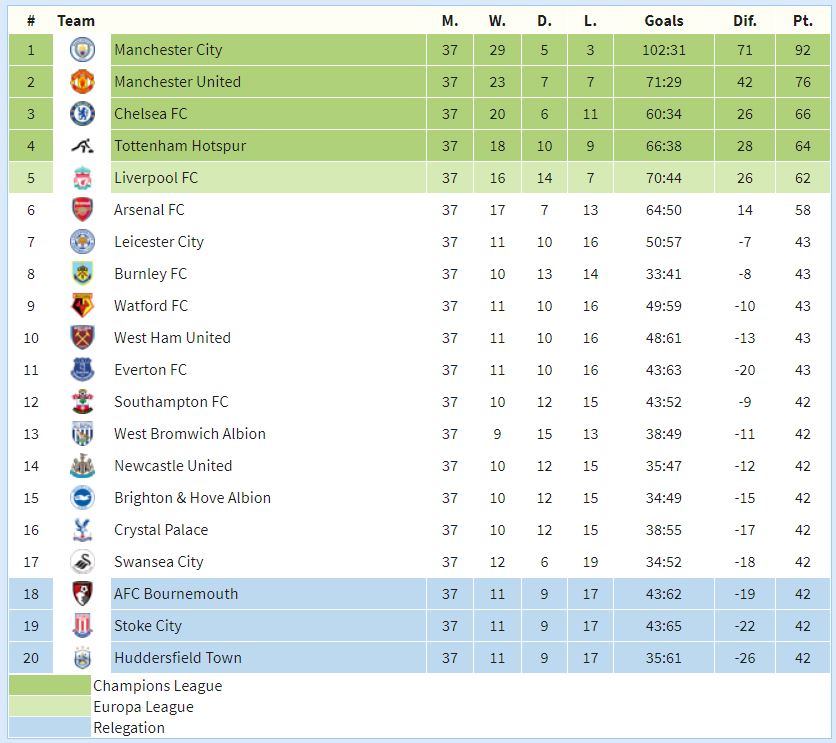Click the Swansea City swan crest
This screenshot has height=743, width=836.
pyautogui.click(x=83, y=561)
